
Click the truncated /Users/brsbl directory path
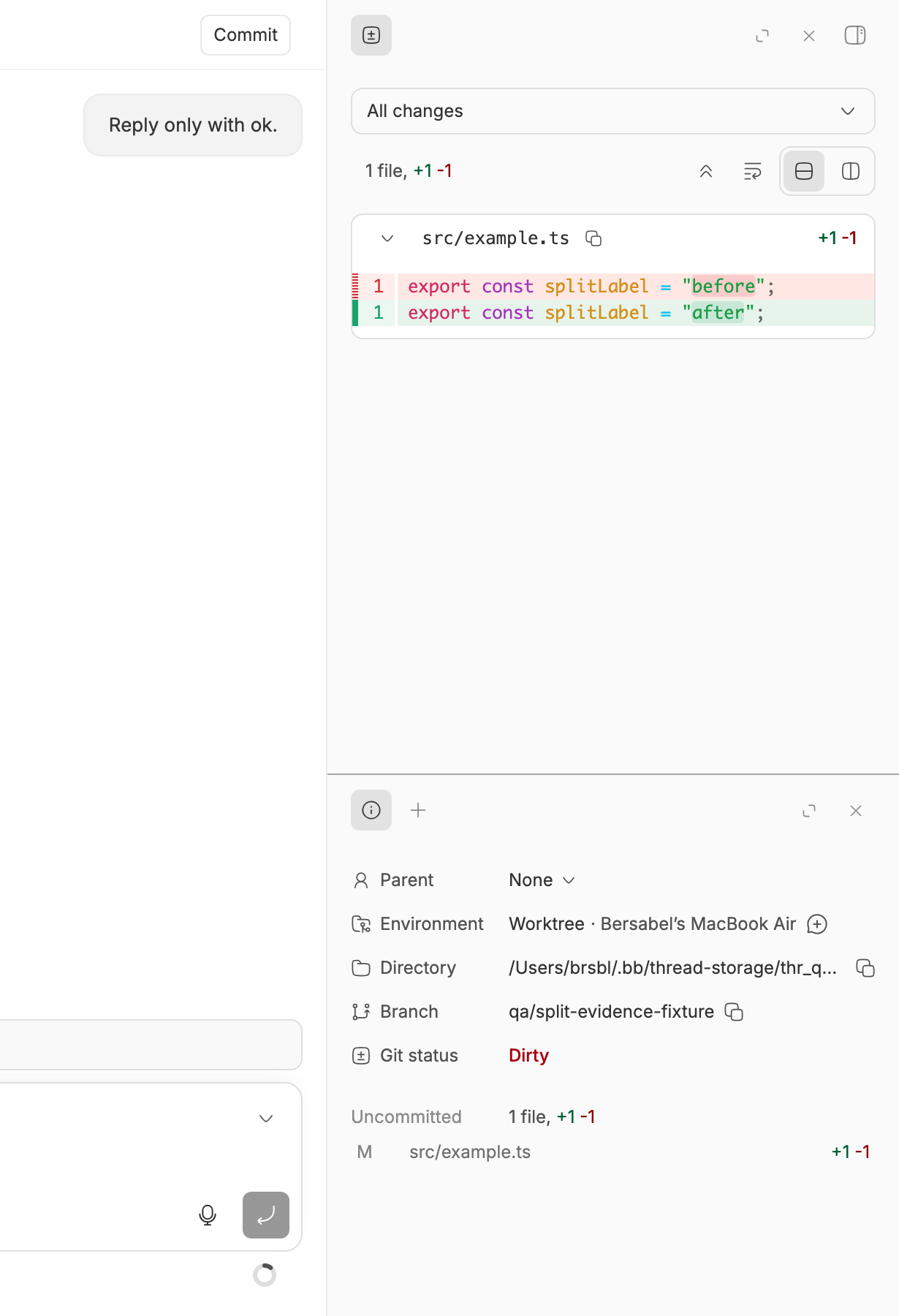coord(673,968)
